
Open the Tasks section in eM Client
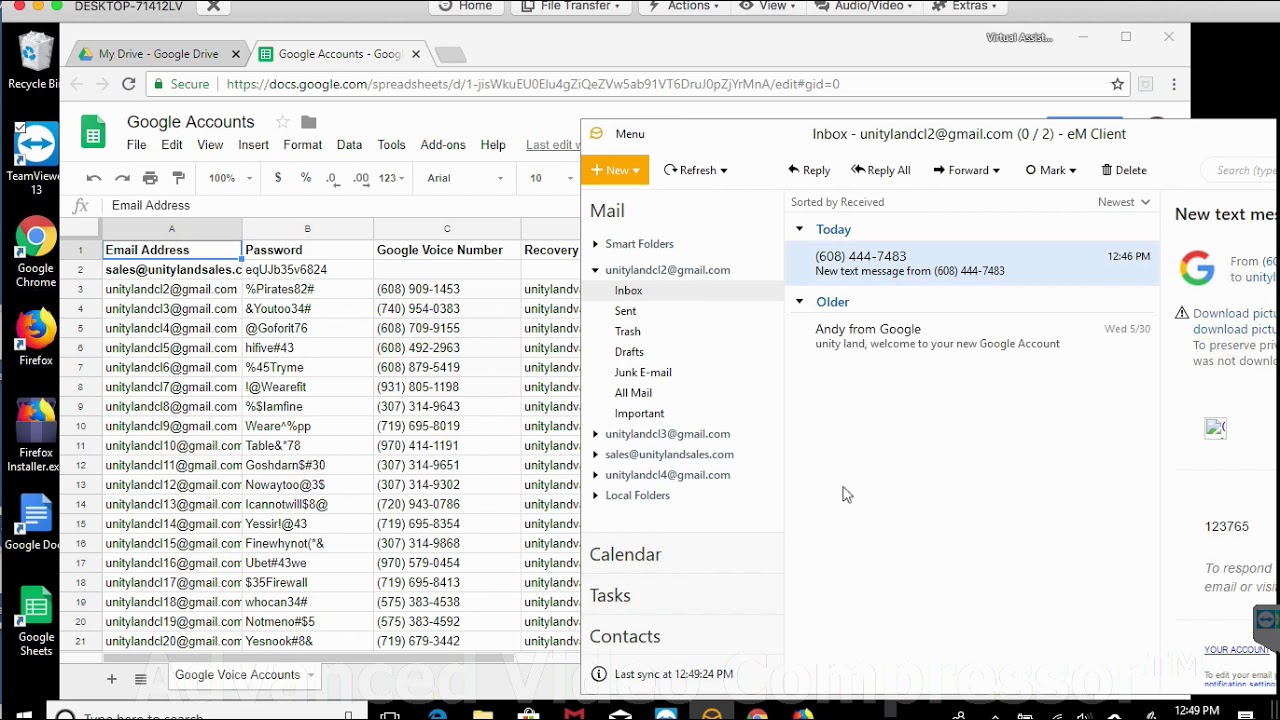(610, 595)
